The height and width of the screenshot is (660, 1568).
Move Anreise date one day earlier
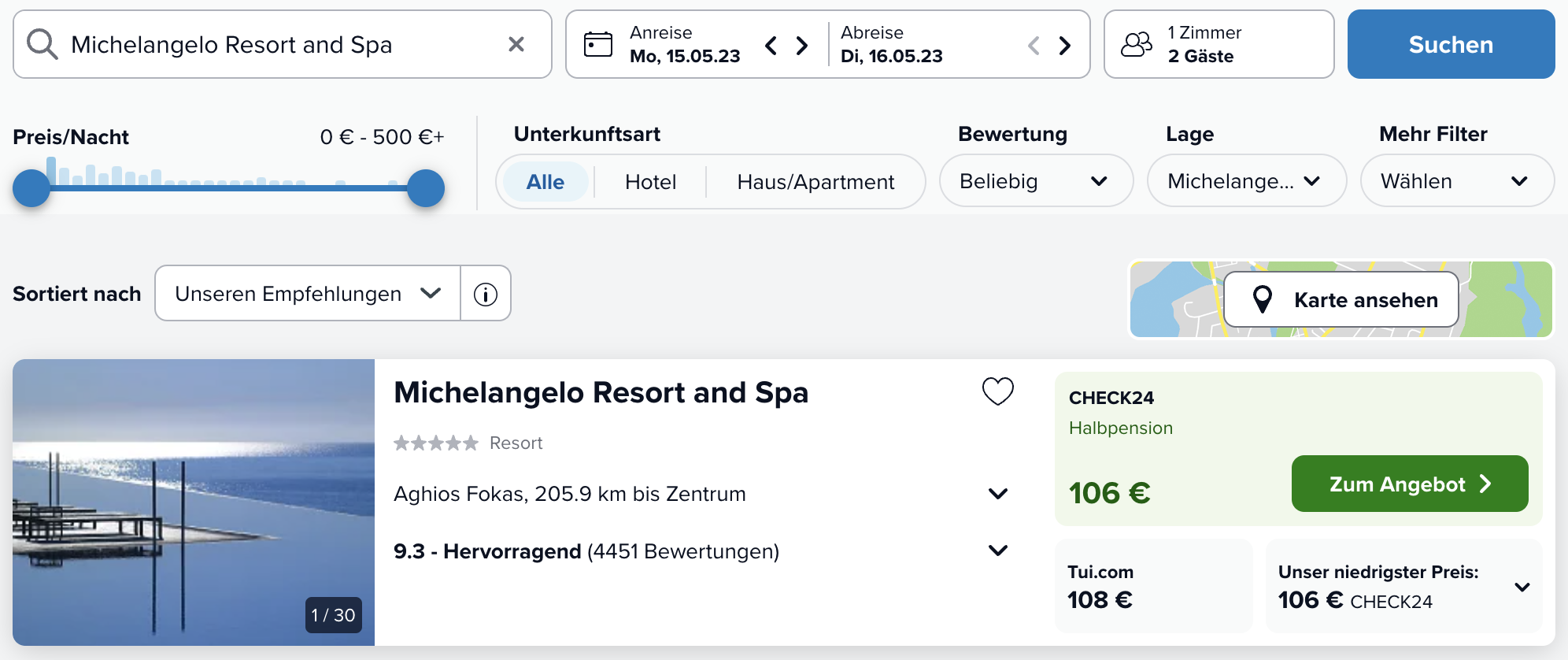coord(771,46)
